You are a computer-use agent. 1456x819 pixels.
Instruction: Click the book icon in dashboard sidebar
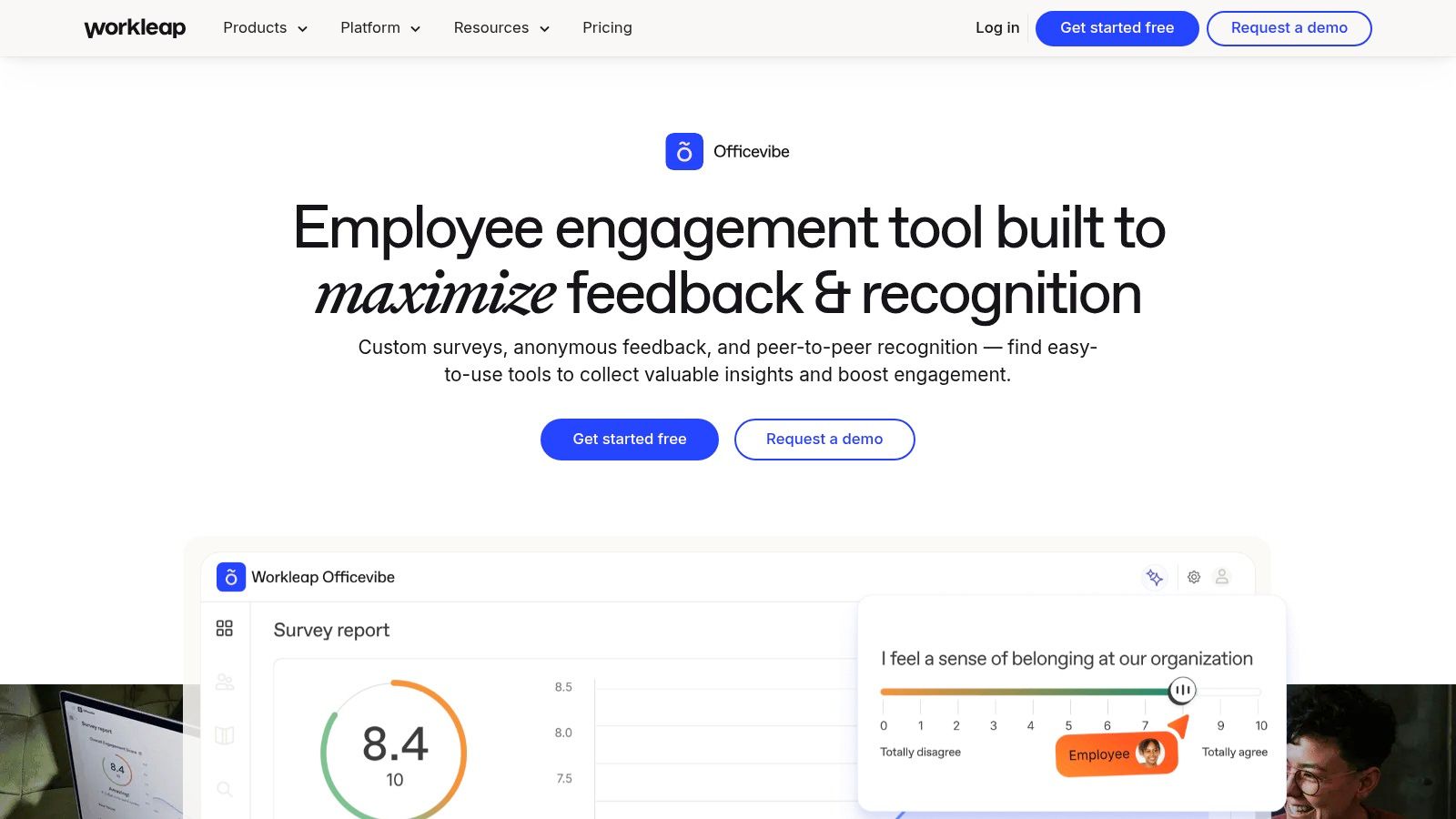(225, 735)
